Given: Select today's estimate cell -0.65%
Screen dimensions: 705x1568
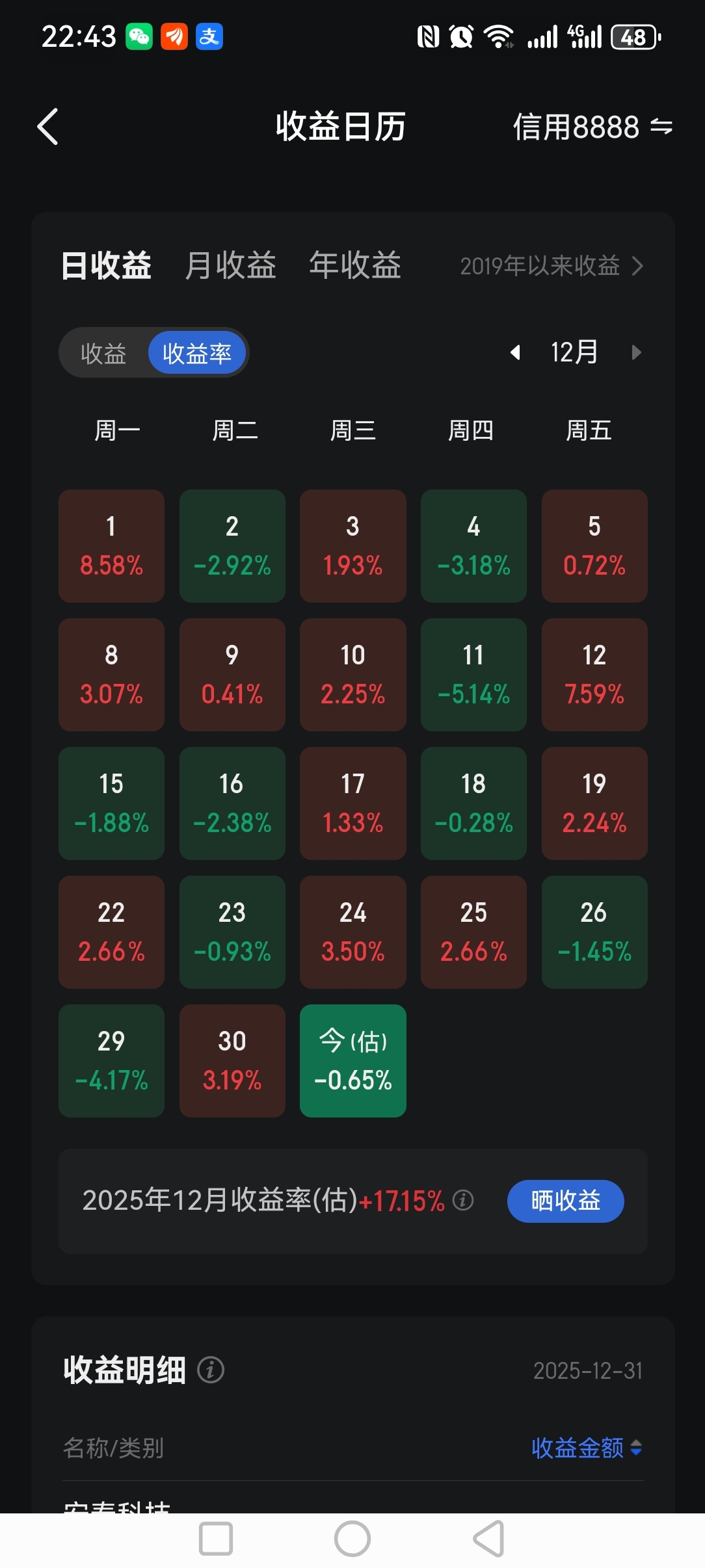Looking at the screenshot, I should pos(352,1061).
